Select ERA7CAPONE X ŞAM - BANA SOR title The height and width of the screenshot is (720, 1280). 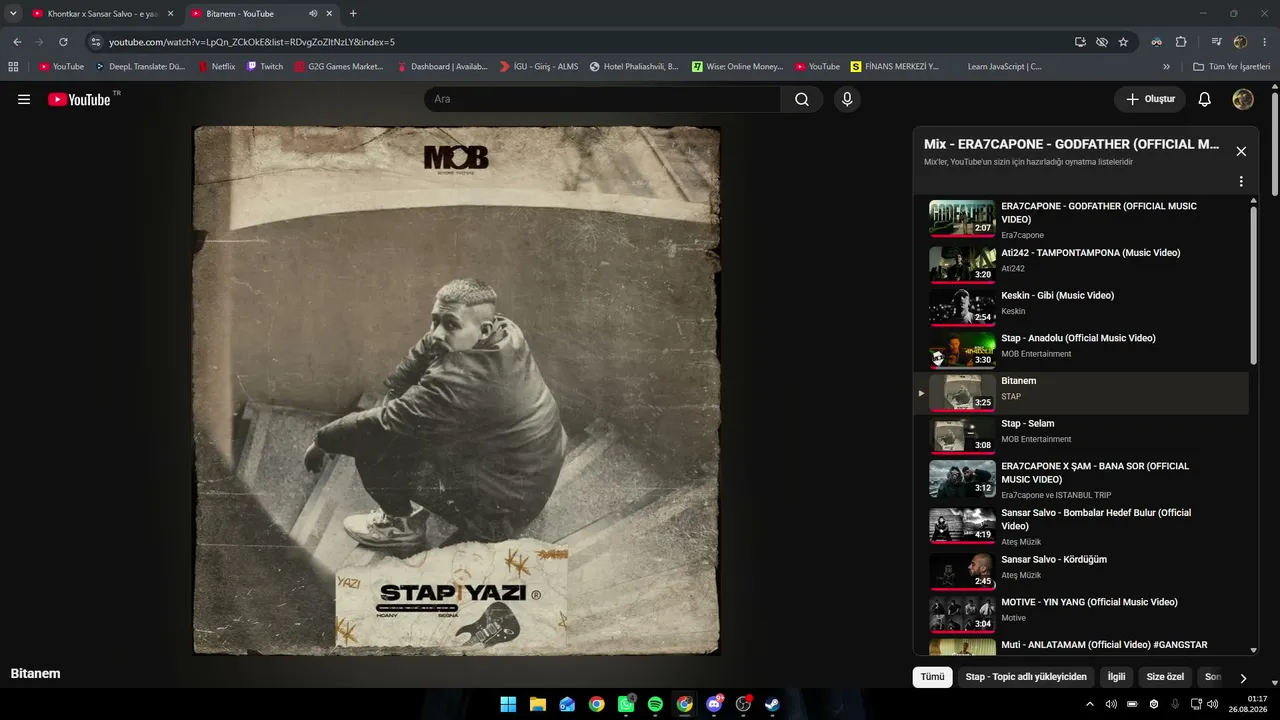pos(1095,473)
